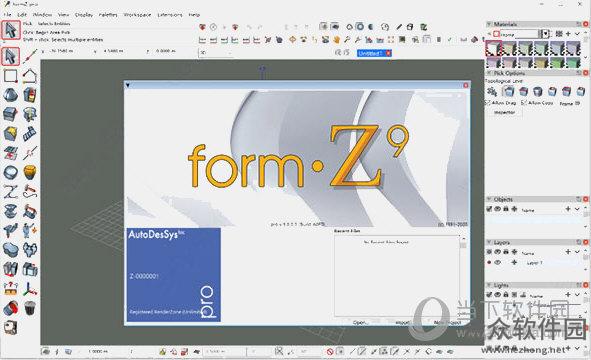Screen dimensions: 591x360
Task: Switch to the Untitled1 document tab
Action: point(370,53)
